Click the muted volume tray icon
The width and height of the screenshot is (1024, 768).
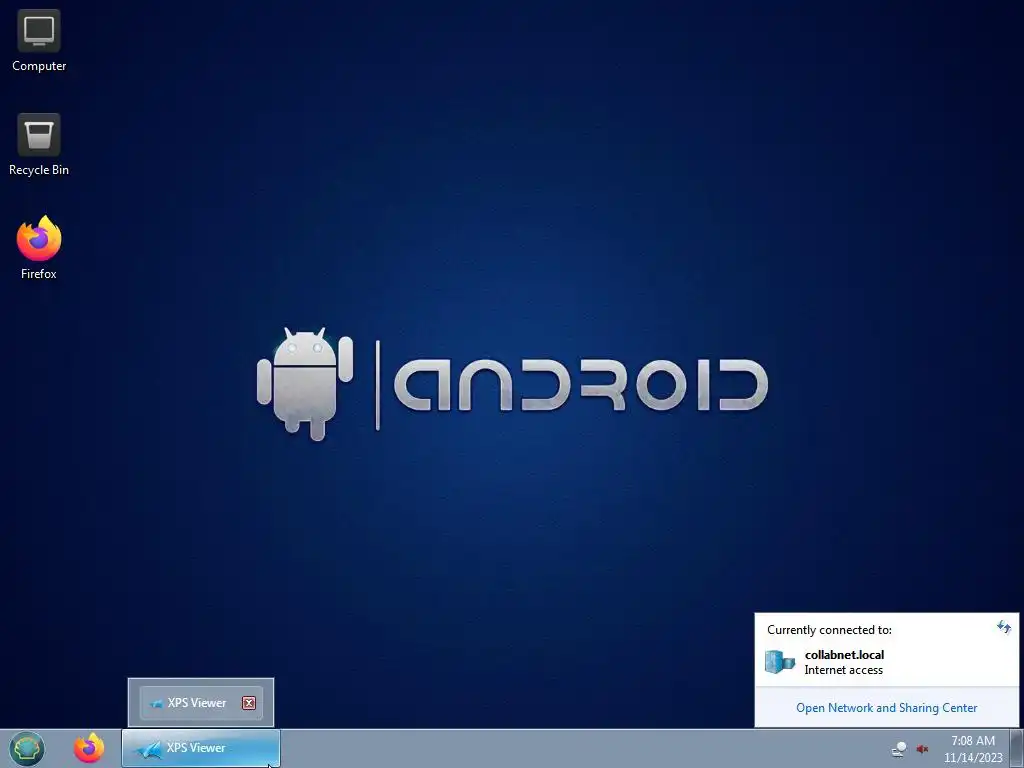(922, 749)
